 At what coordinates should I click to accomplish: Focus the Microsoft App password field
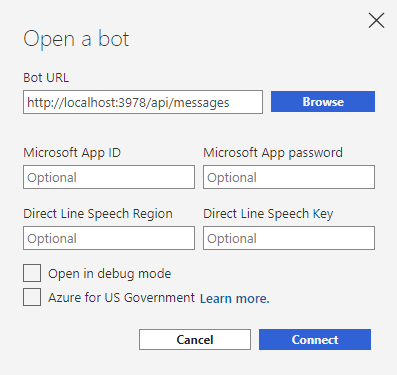pos(289,177)
